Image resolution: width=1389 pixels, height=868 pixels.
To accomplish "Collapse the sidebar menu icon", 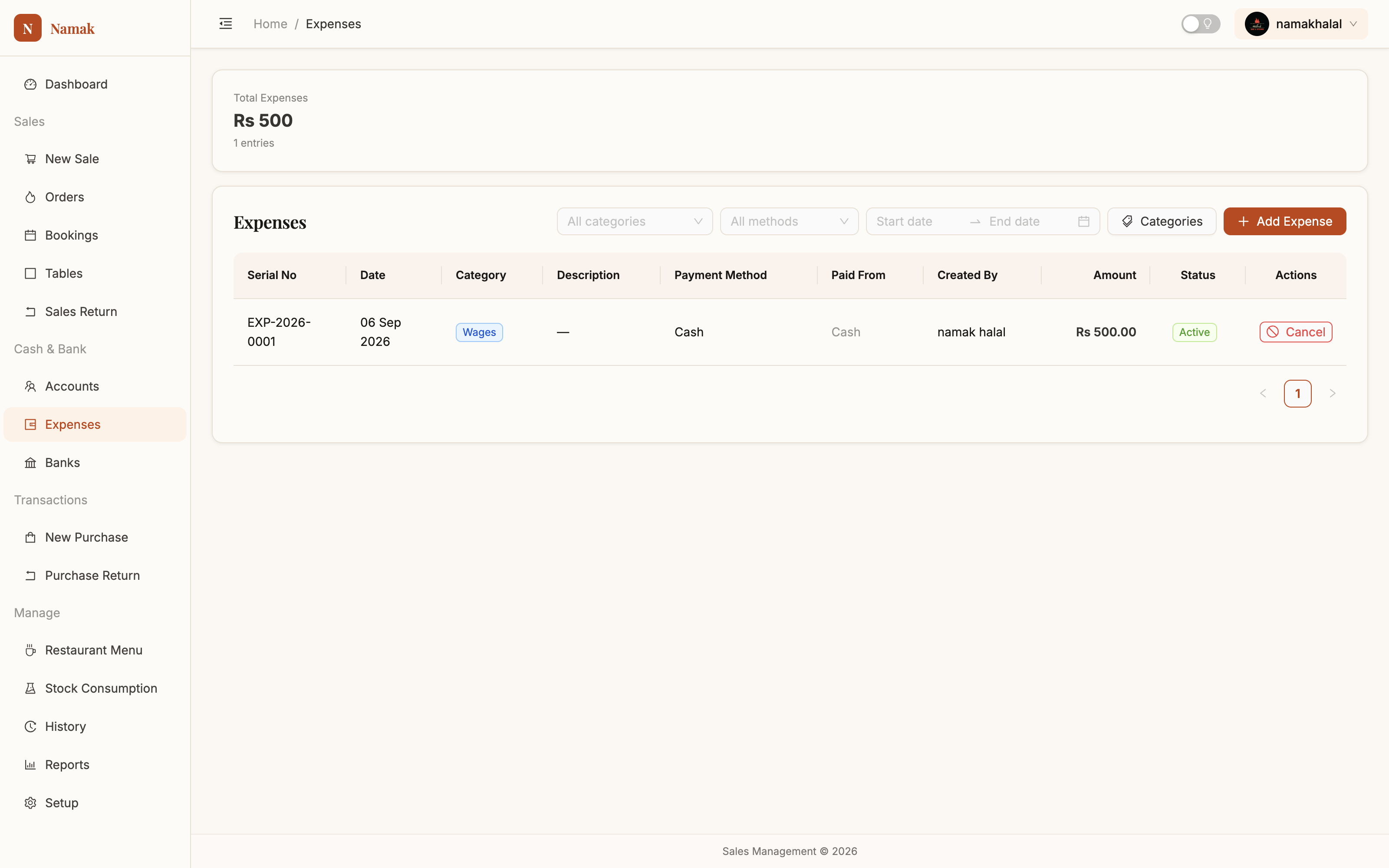I will point(226,23).
